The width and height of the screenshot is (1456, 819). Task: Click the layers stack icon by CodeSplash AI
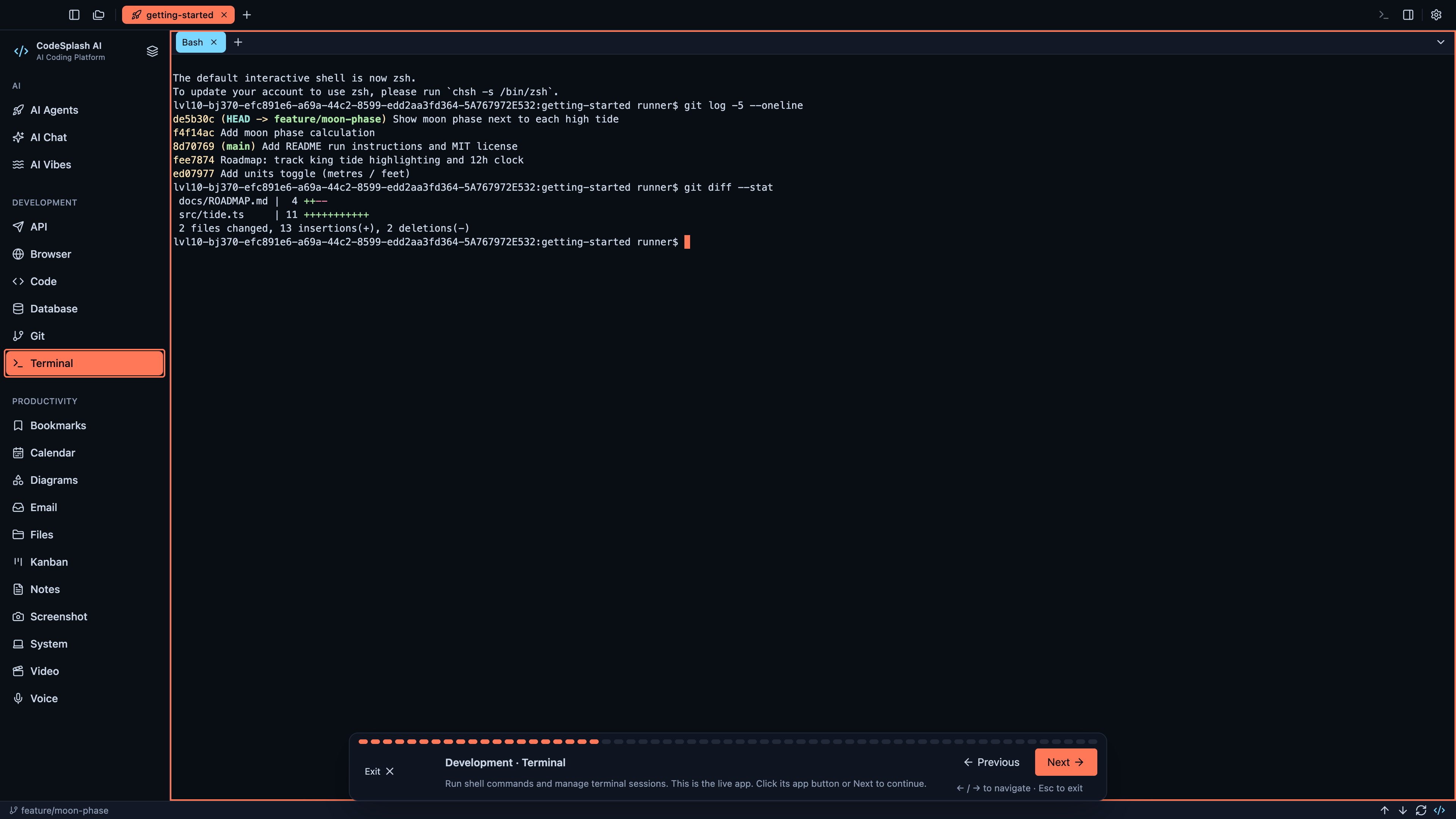[x=152, y=51]
